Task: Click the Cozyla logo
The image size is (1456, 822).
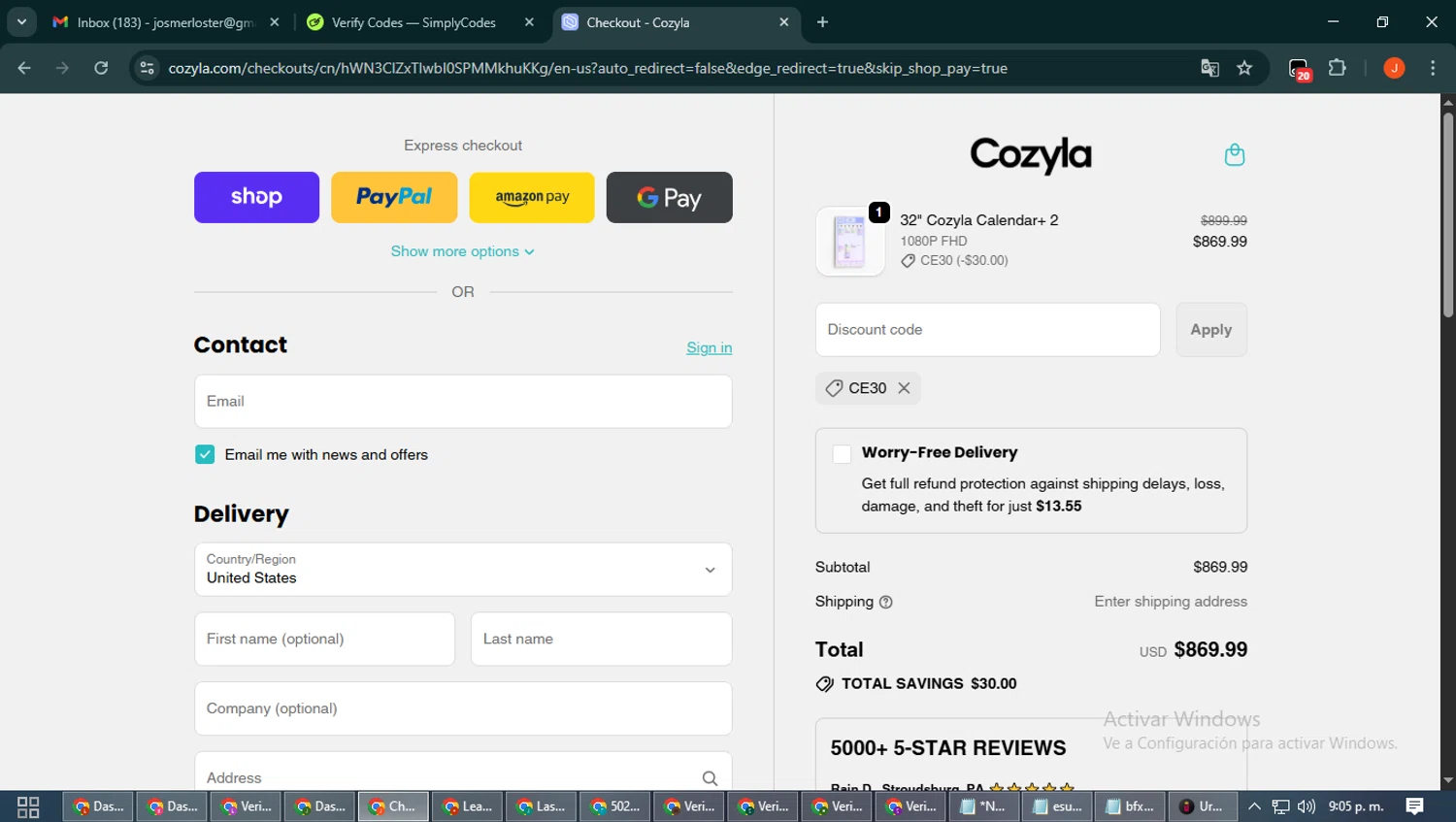Action: (1031, 155)
